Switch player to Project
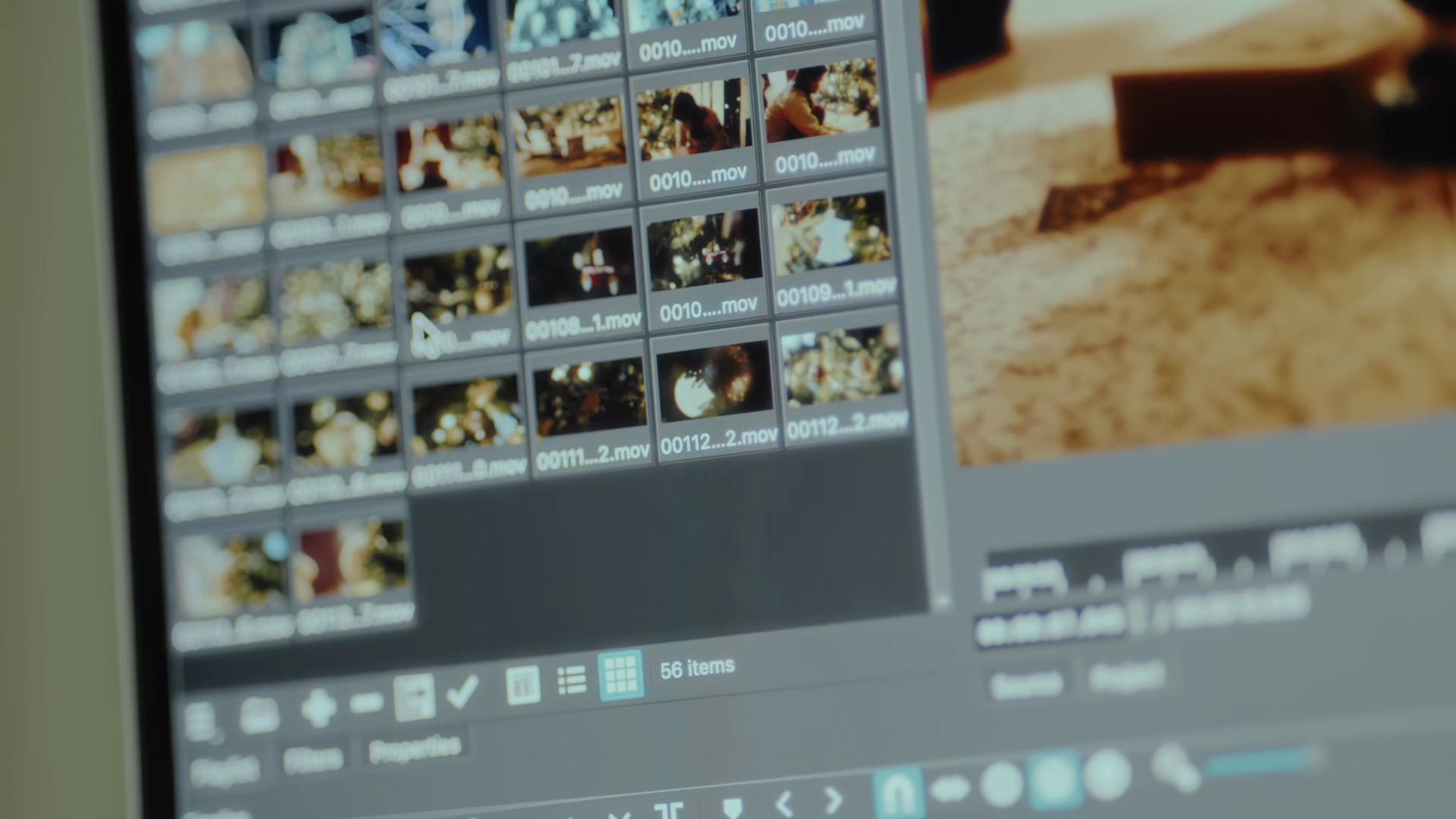1456x819 pixels. pos(1126,676)
